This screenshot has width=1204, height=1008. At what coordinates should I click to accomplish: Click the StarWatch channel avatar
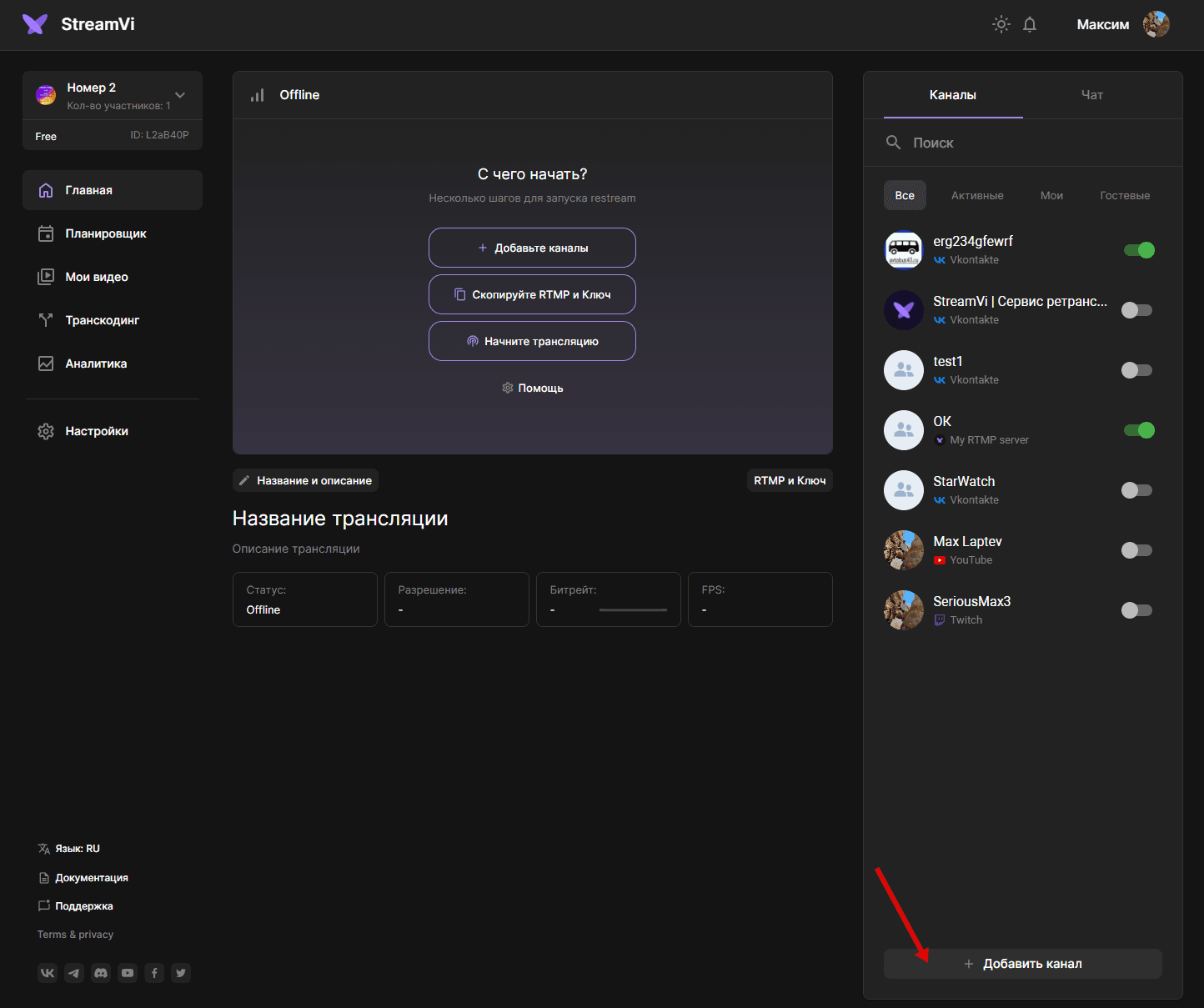pyautogui.click(x=904, y=490)
